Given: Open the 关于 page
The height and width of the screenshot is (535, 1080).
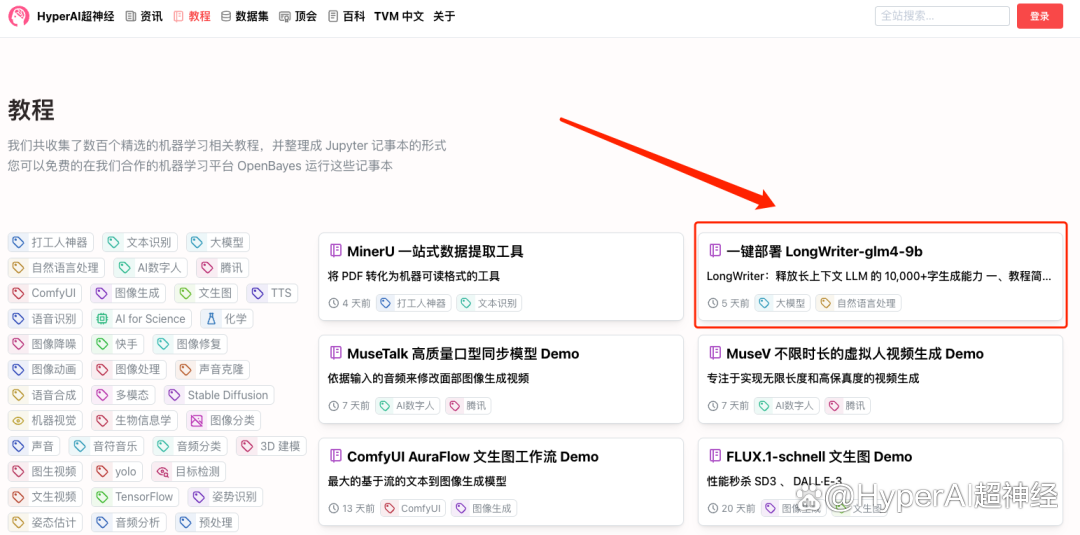Looking at the screenshot, I should coord(444,16).
